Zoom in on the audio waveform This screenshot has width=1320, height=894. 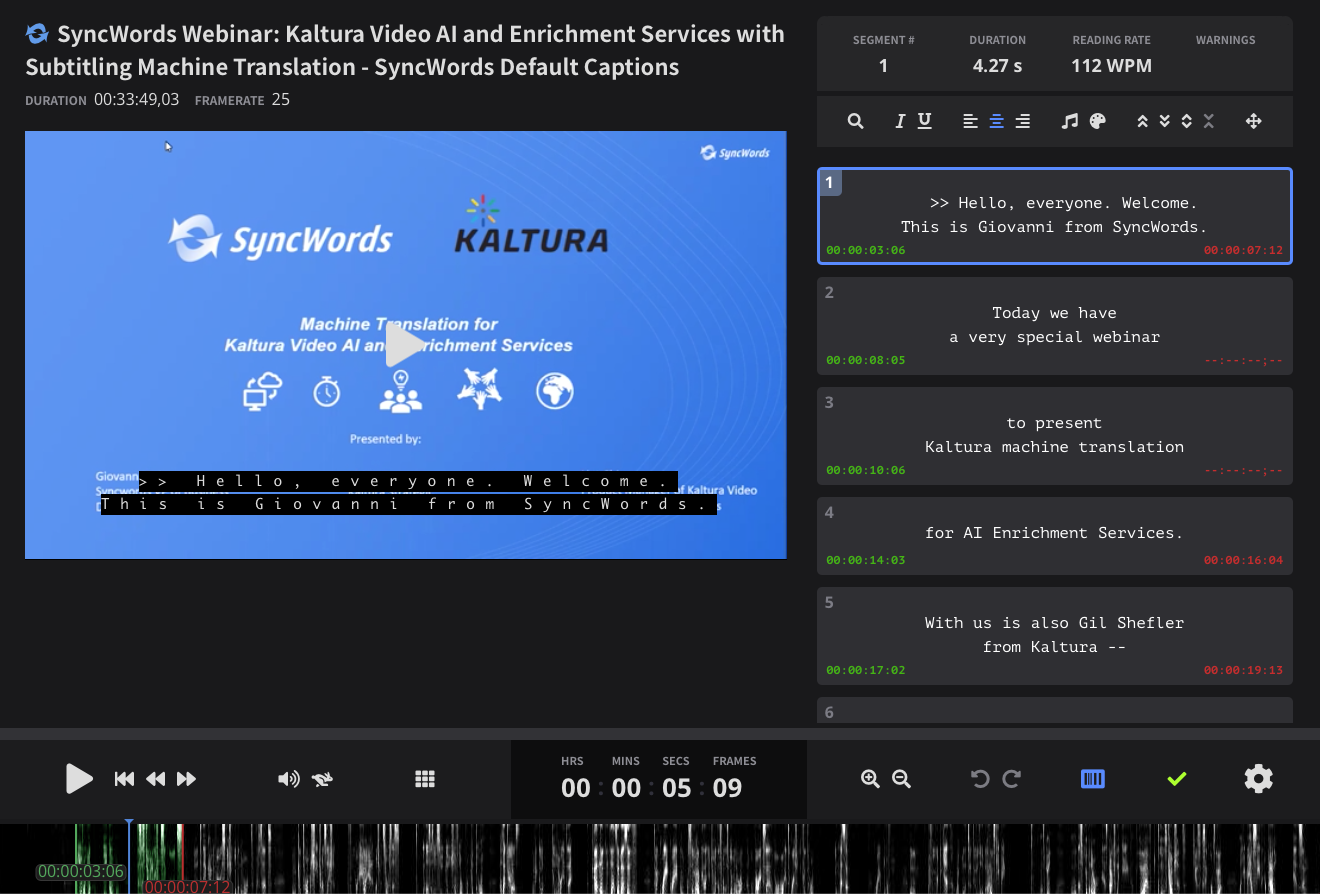point(869,778)
